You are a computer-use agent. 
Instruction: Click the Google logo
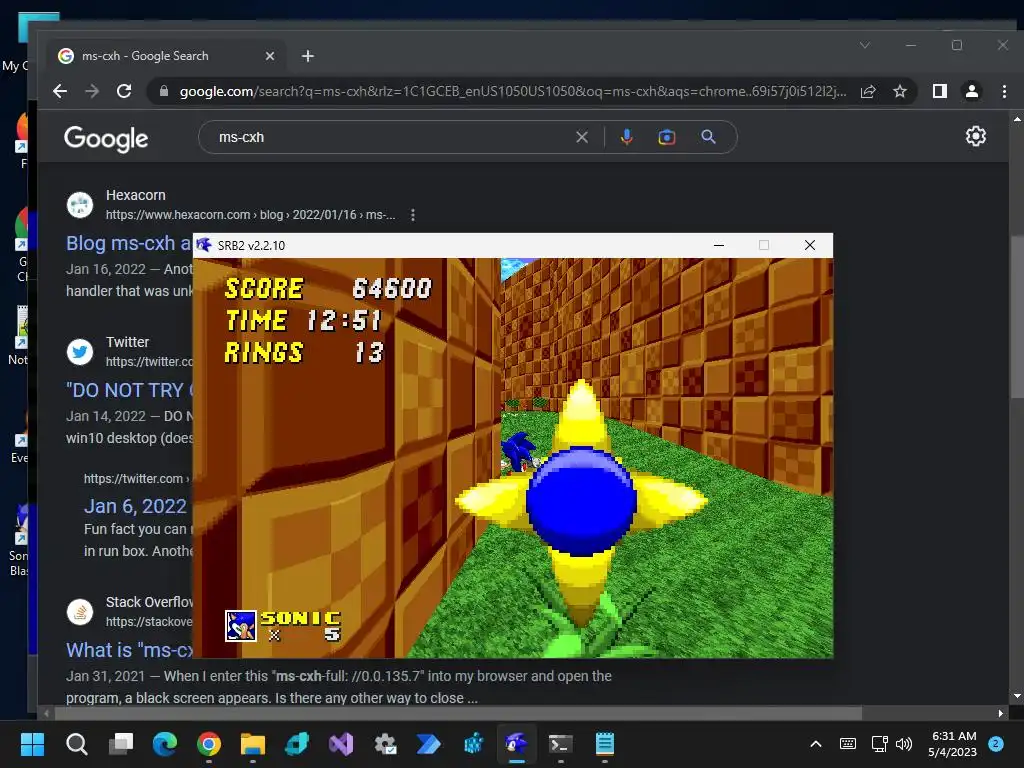click(106, 138)
